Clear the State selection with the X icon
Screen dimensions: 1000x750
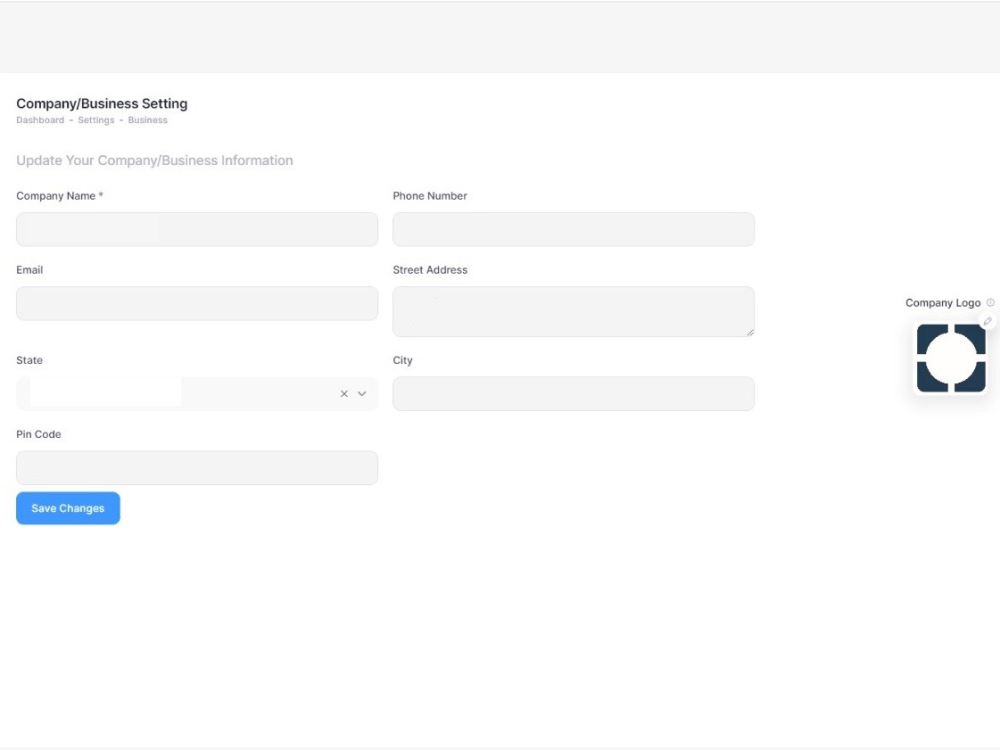[344, 394]
